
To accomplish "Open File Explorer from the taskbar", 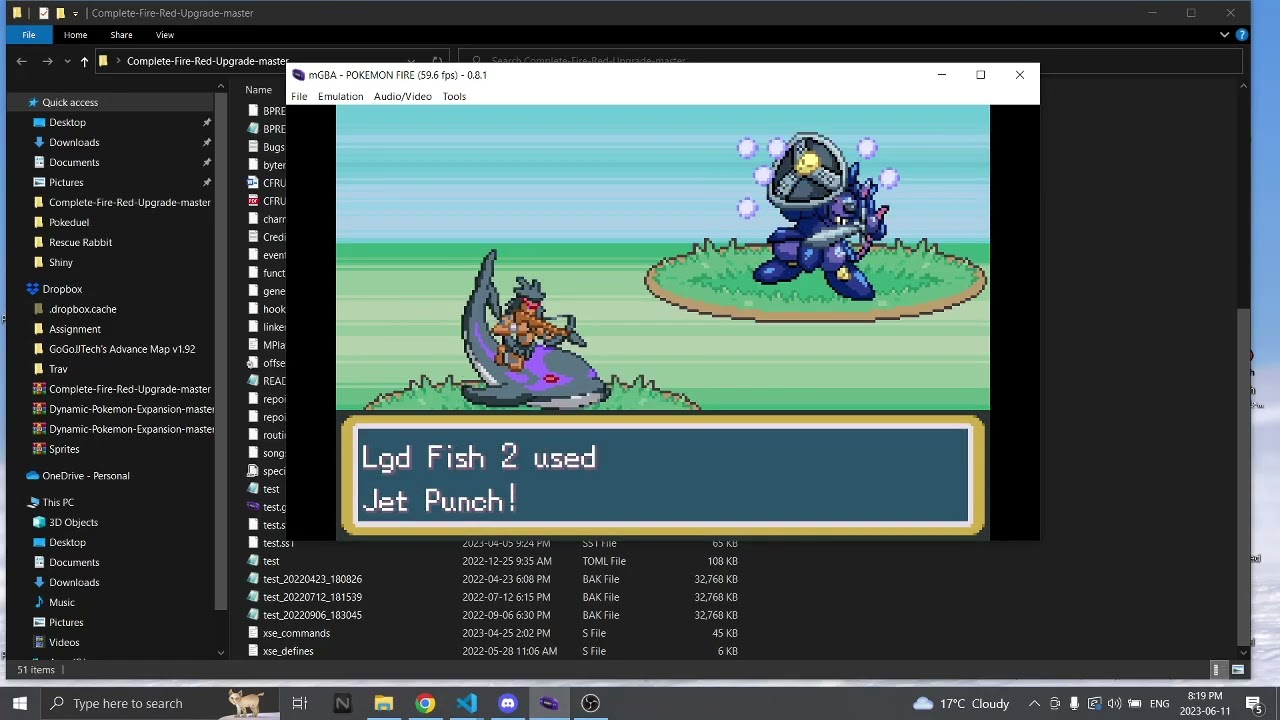I will (384, 703).
